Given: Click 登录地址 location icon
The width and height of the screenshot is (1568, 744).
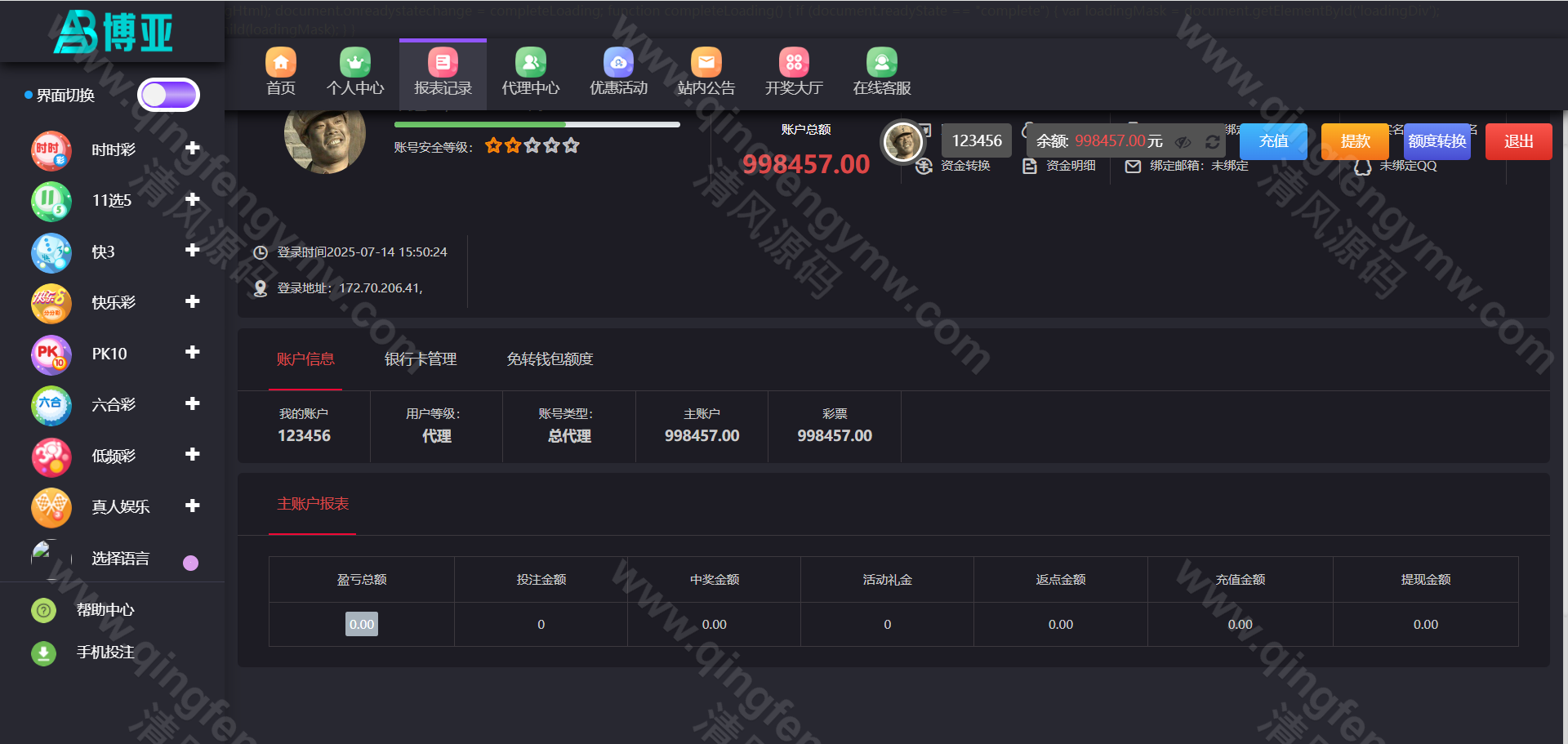Looking at the screenshot, I should (x=261, y=288).
